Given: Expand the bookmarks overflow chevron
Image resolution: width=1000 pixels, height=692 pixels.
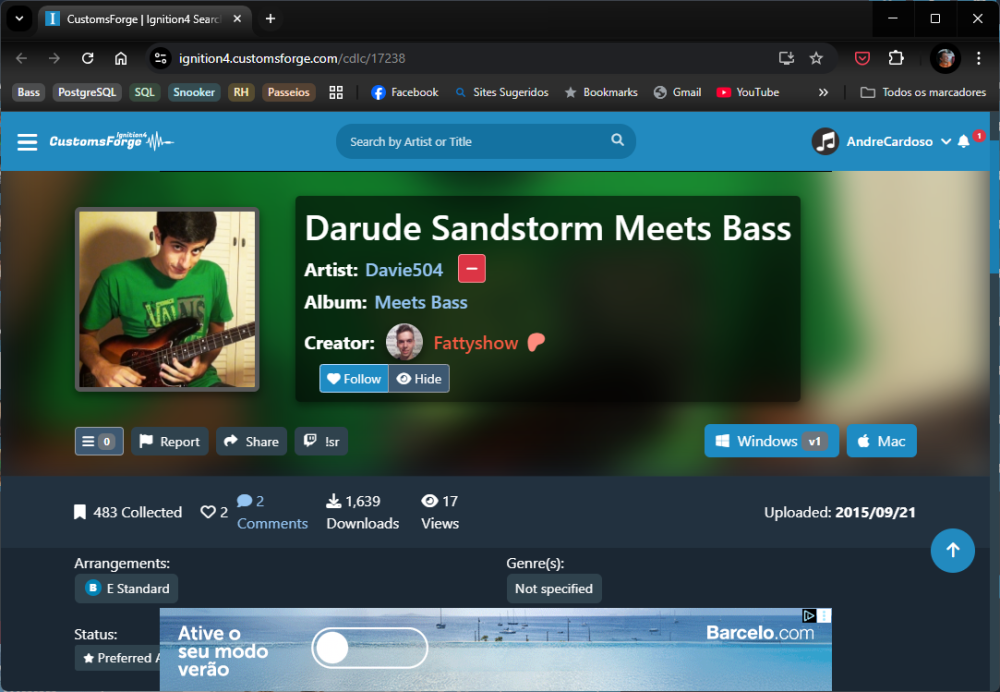Looking at the screenshot, I should [823, 92].
